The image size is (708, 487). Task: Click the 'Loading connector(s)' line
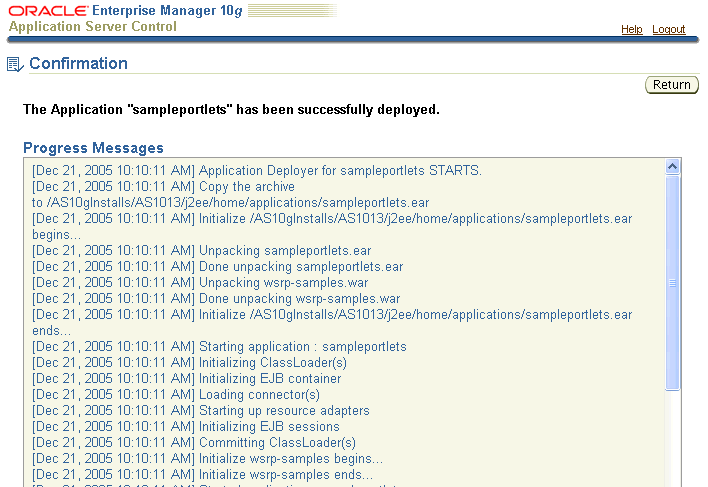(176, 394)
